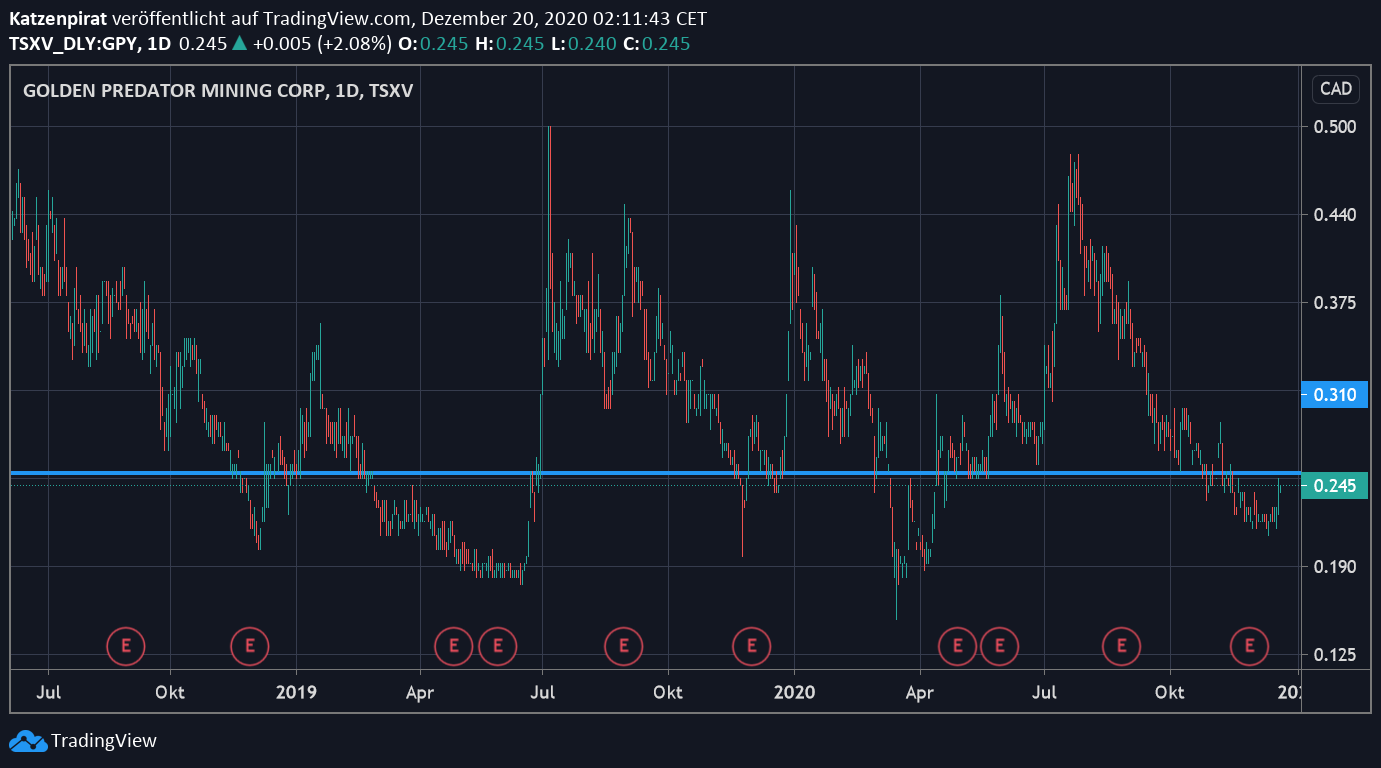This screenshot has height=768, width=1381.
Task: Select the earnings marker just before 2020 label
Action: pos(751,646)
